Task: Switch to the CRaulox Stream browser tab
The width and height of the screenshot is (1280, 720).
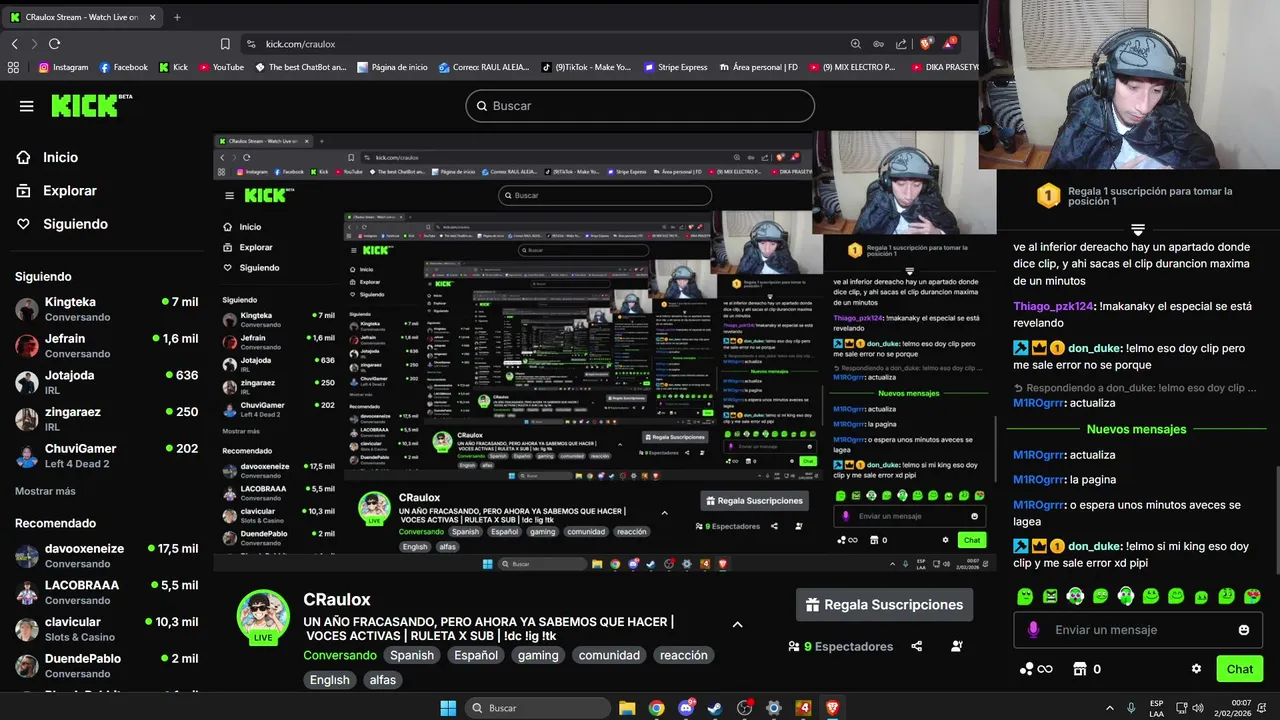Action: [80, 17]
